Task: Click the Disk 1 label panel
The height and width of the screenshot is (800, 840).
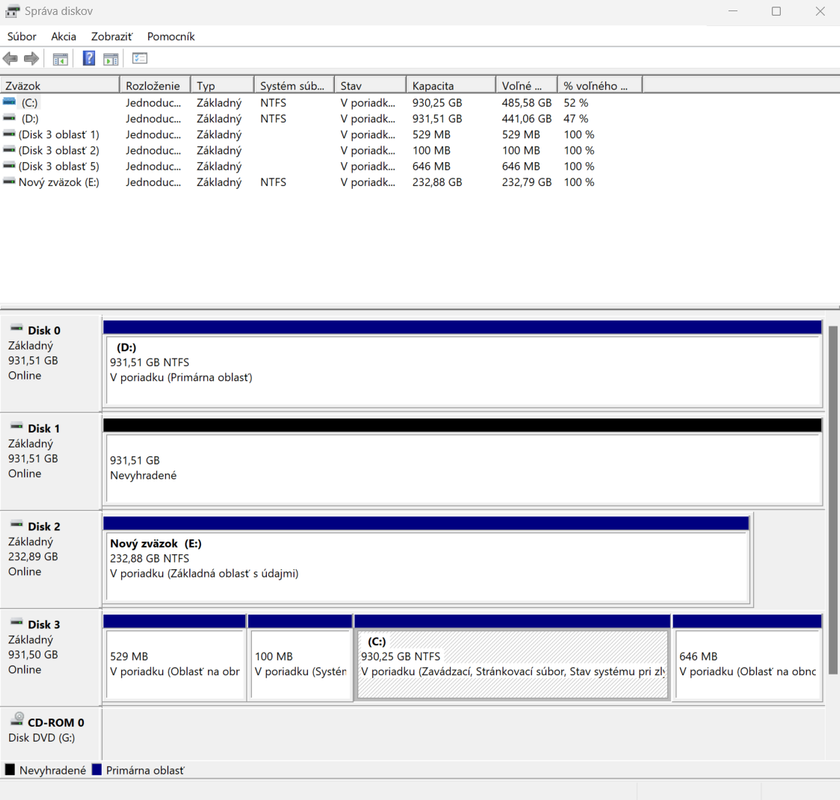Action: point(51,462)
